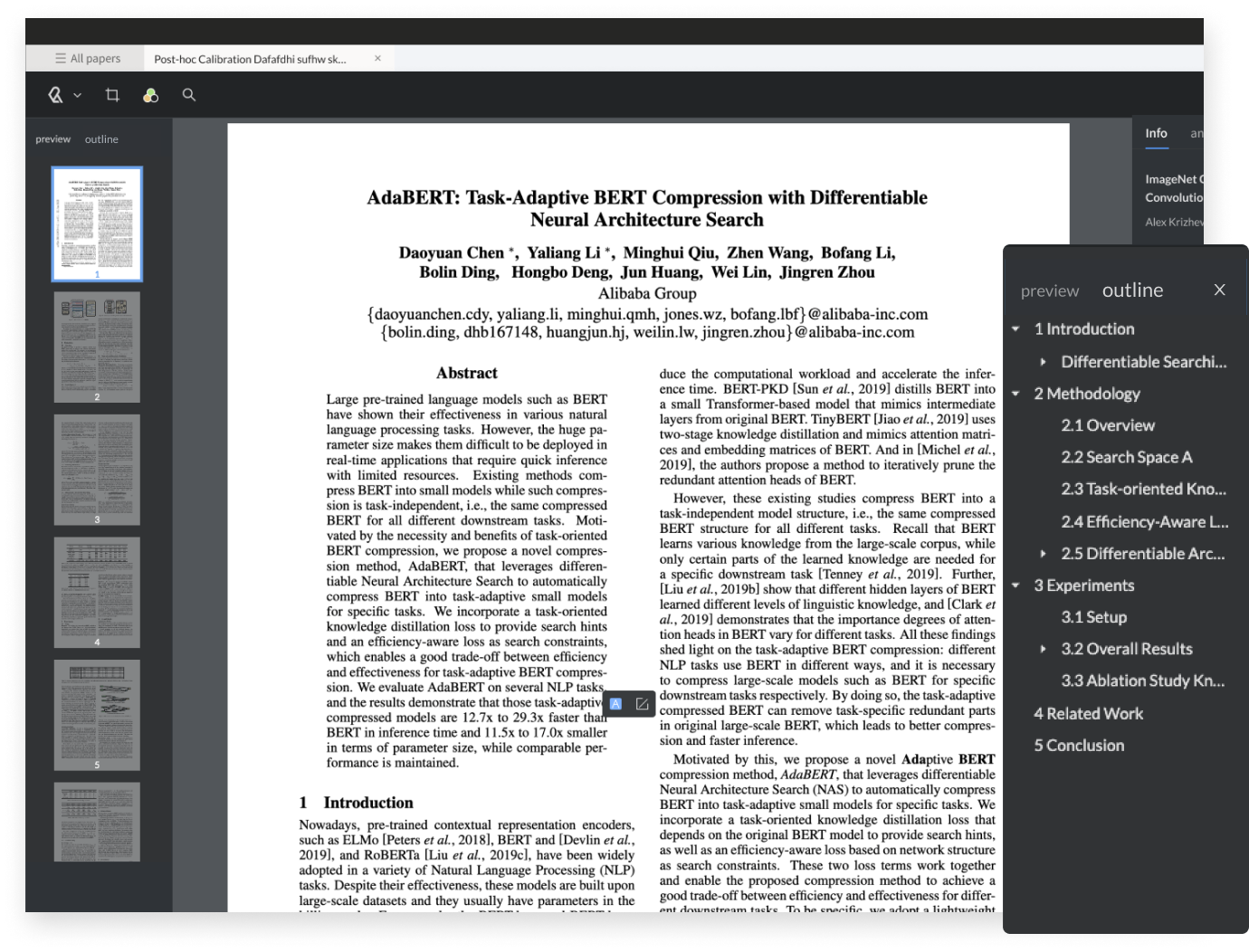Go to 3.2 Overall Results section
The height and width of the screenshot is (952, 1249).
point(1127,649)
